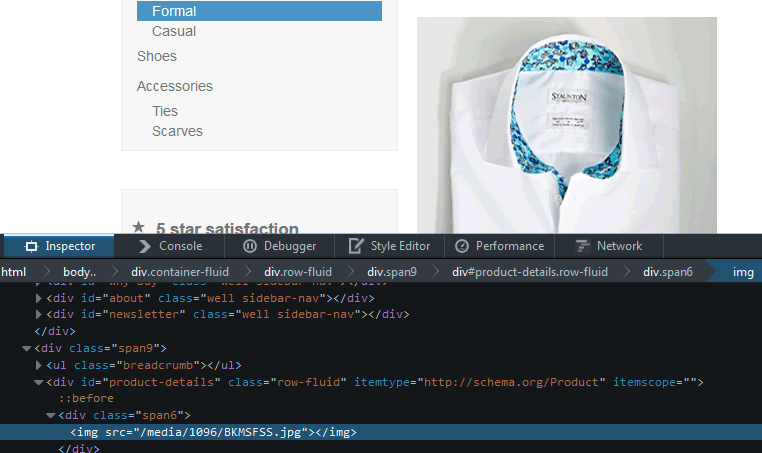Click the ul class="breadcrumb" markup line
762x453 pixels.
[144, 365]
